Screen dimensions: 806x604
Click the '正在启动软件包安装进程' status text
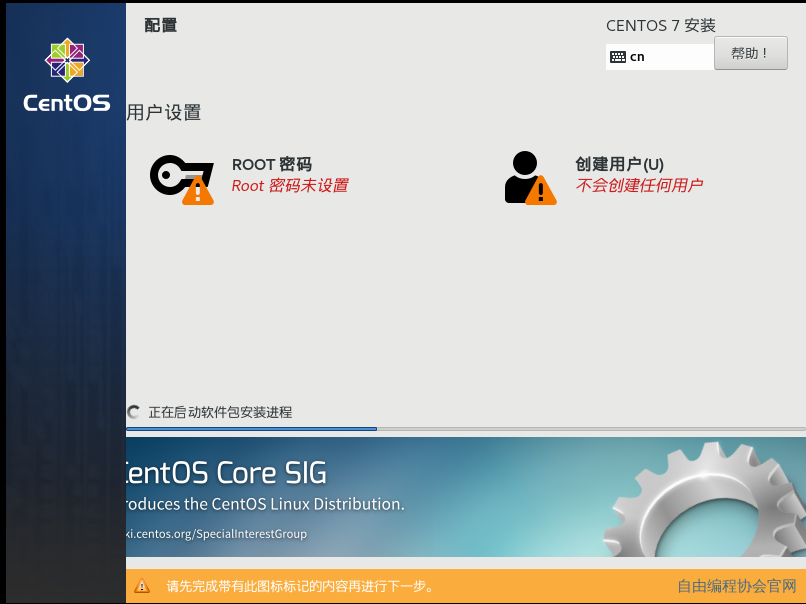pyautogui.click(x=220, y=412)
